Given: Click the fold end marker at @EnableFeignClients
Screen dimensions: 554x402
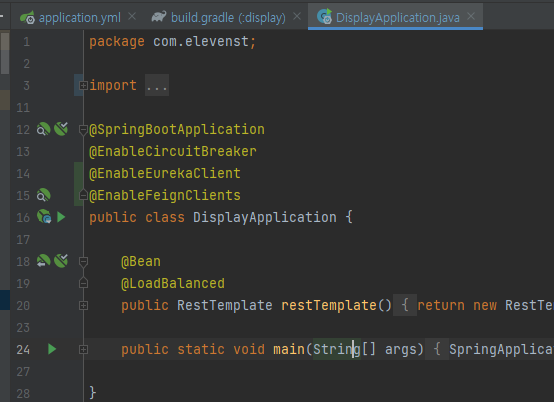Looking at the screenshot, I should [x=83, y=195].
